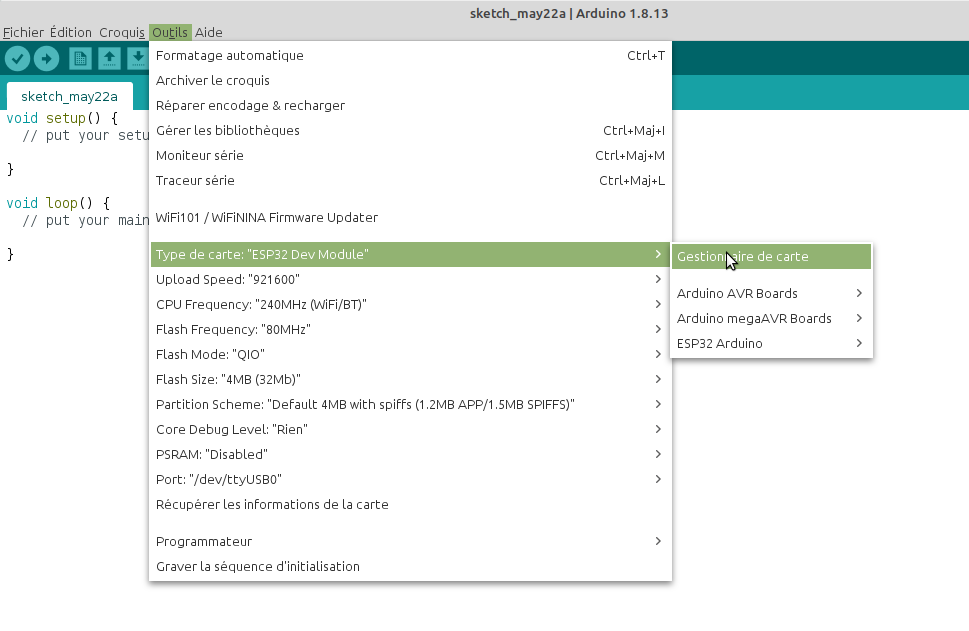This screenshot has width=969, height=631.
Task: Launch WiFi101 / WiFiNINA Firmware Updater
Action: (410, 218)
